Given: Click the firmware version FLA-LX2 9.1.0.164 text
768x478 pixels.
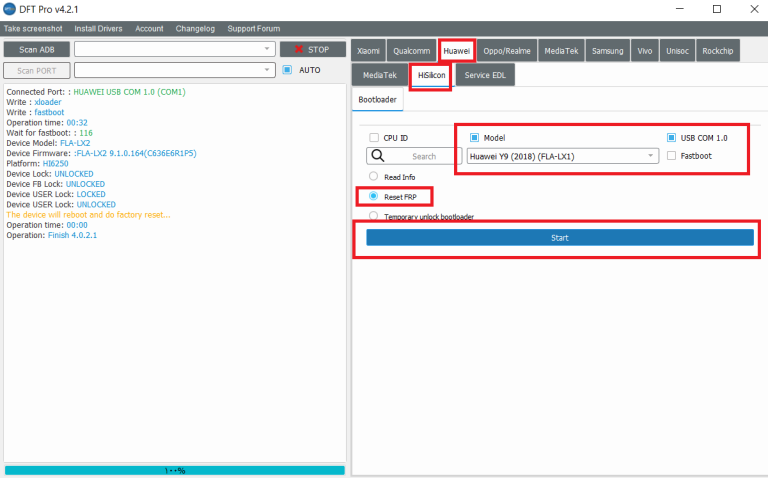Looking at the screenshot, I should [x=135, y=154].
